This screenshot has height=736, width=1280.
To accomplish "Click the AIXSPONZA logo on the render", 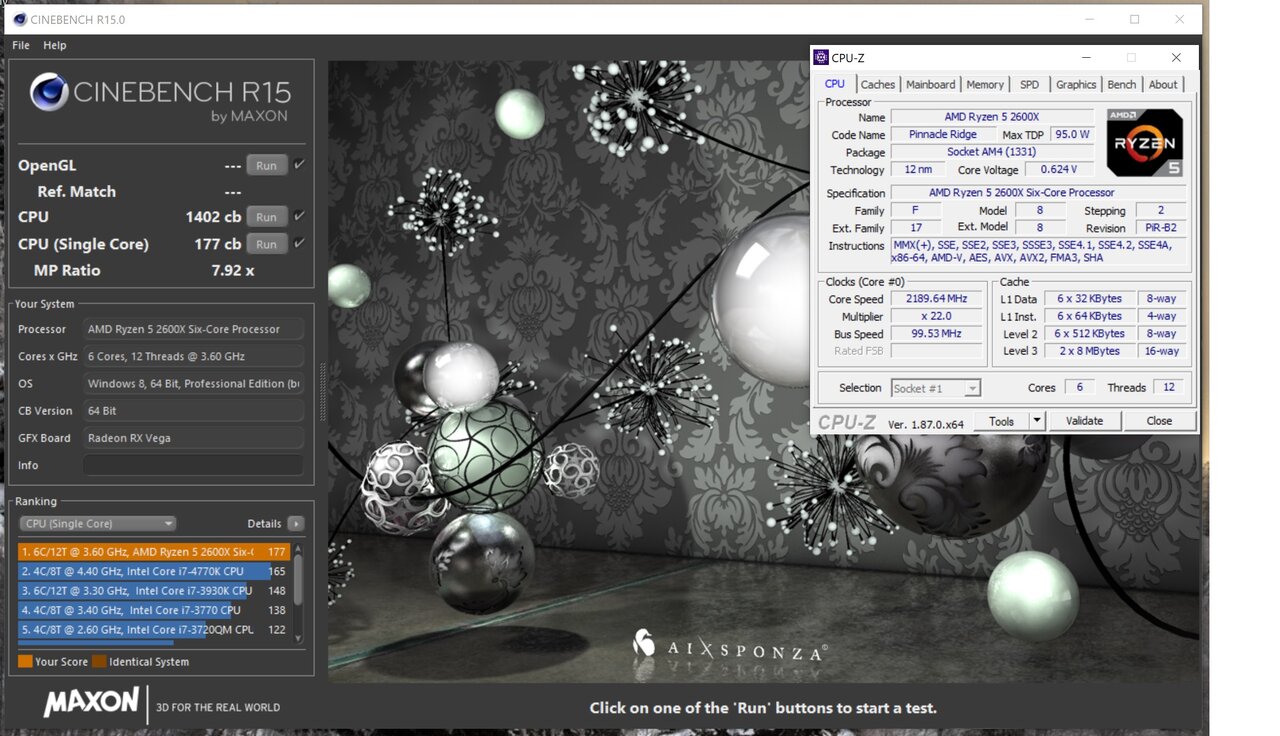I will (x=730, y=646).
